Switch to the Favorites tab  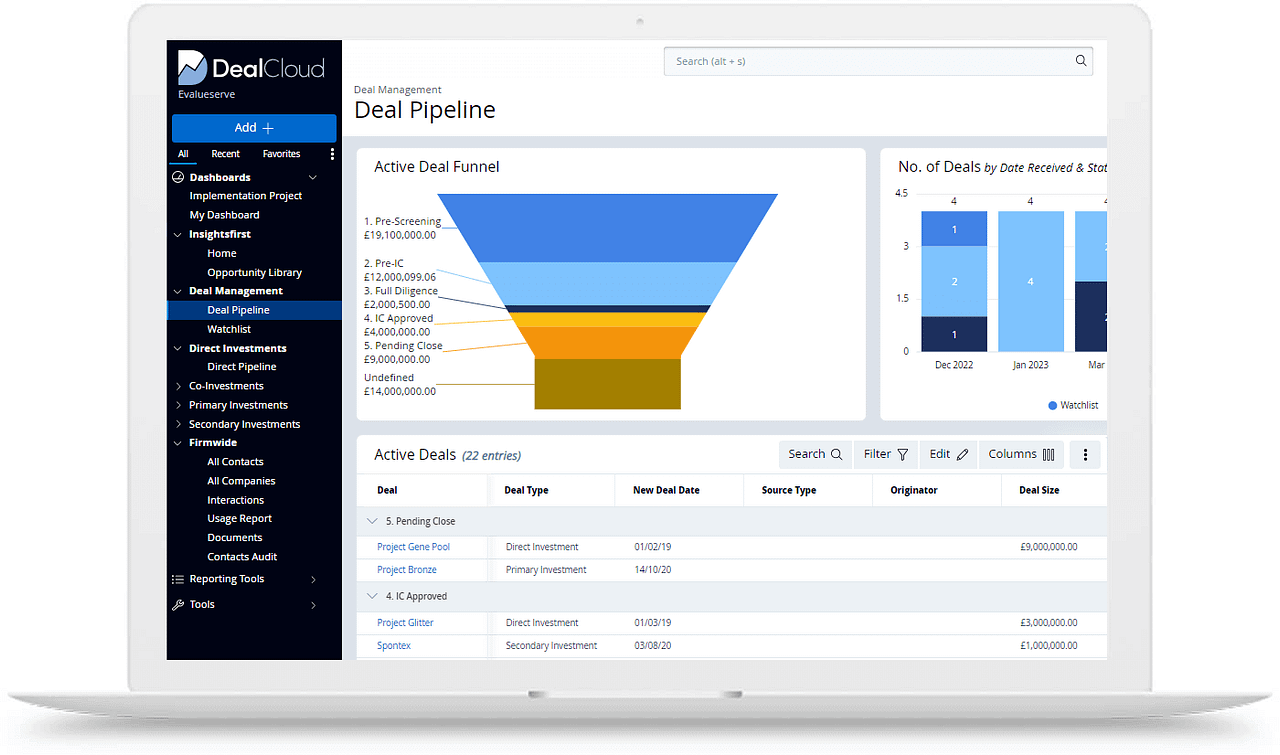pyautogui.click(x=281, y=154)
